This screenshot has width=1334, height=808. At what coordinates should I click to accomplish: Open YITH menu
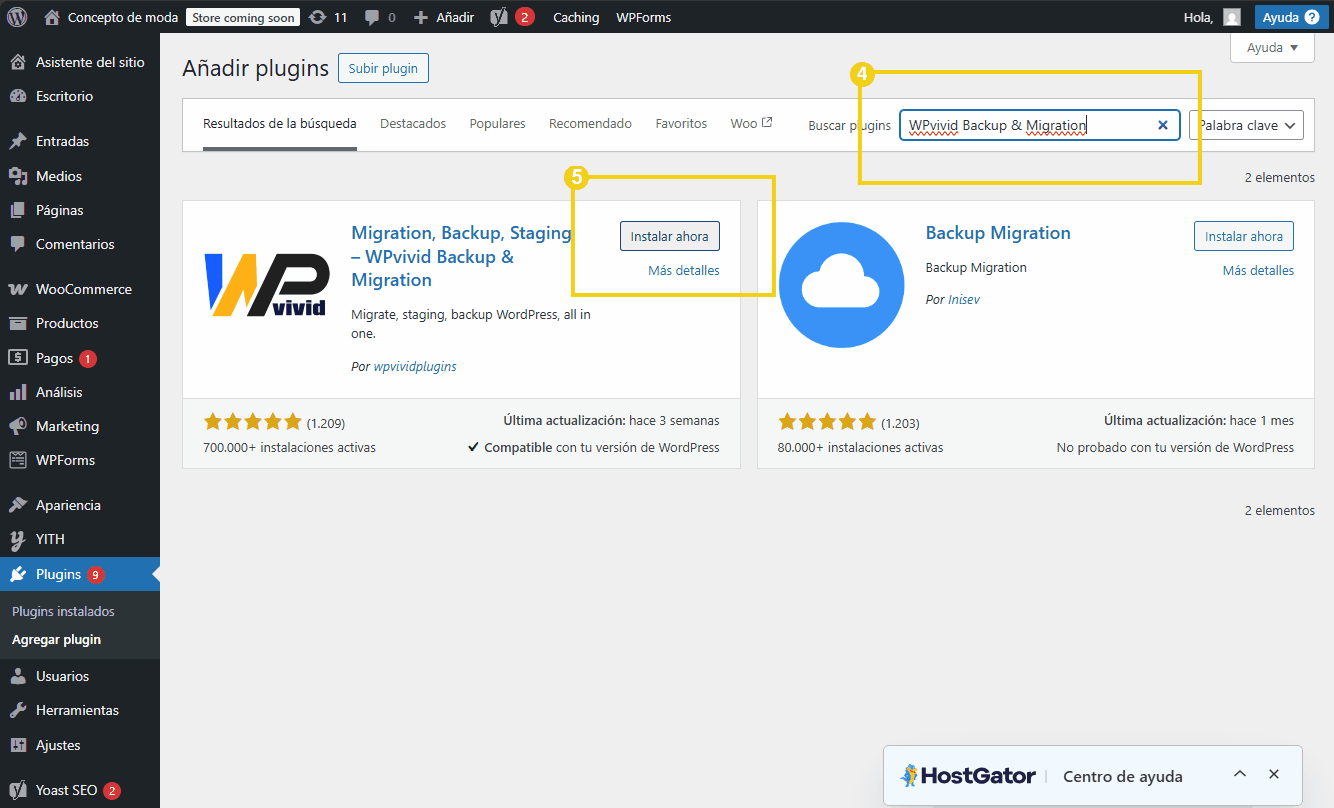[80, 539]
